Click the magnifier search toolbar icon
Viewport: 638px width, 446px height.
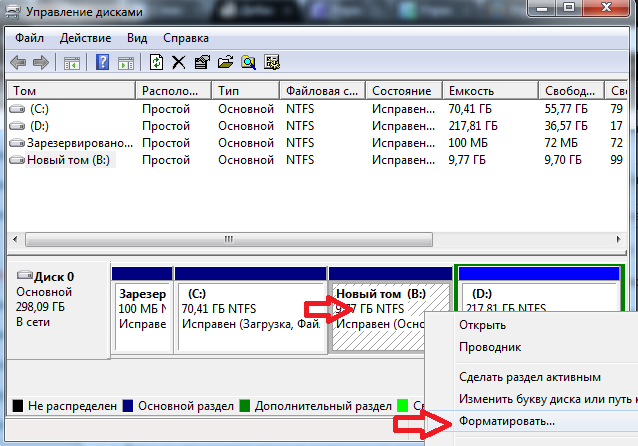coord(246,62)
